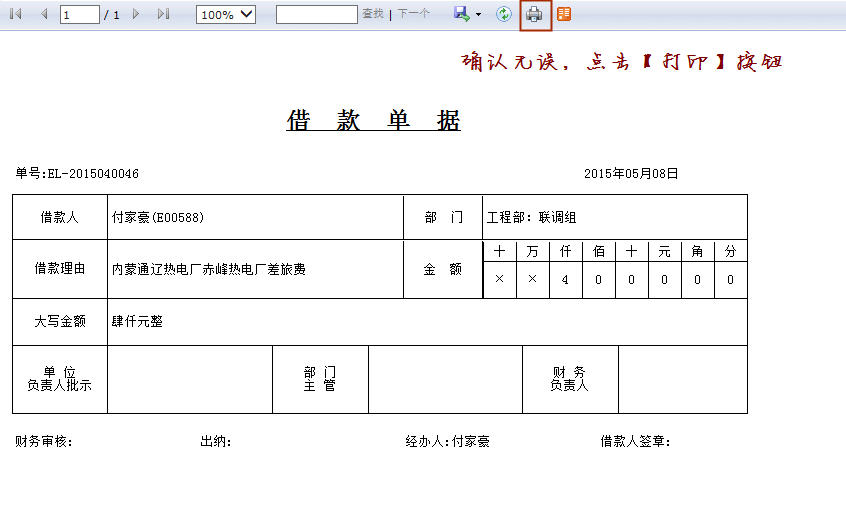This screenshot has width=846, height=510.
Task: Go to next page arrow
Action: click(x=136, y=14)
